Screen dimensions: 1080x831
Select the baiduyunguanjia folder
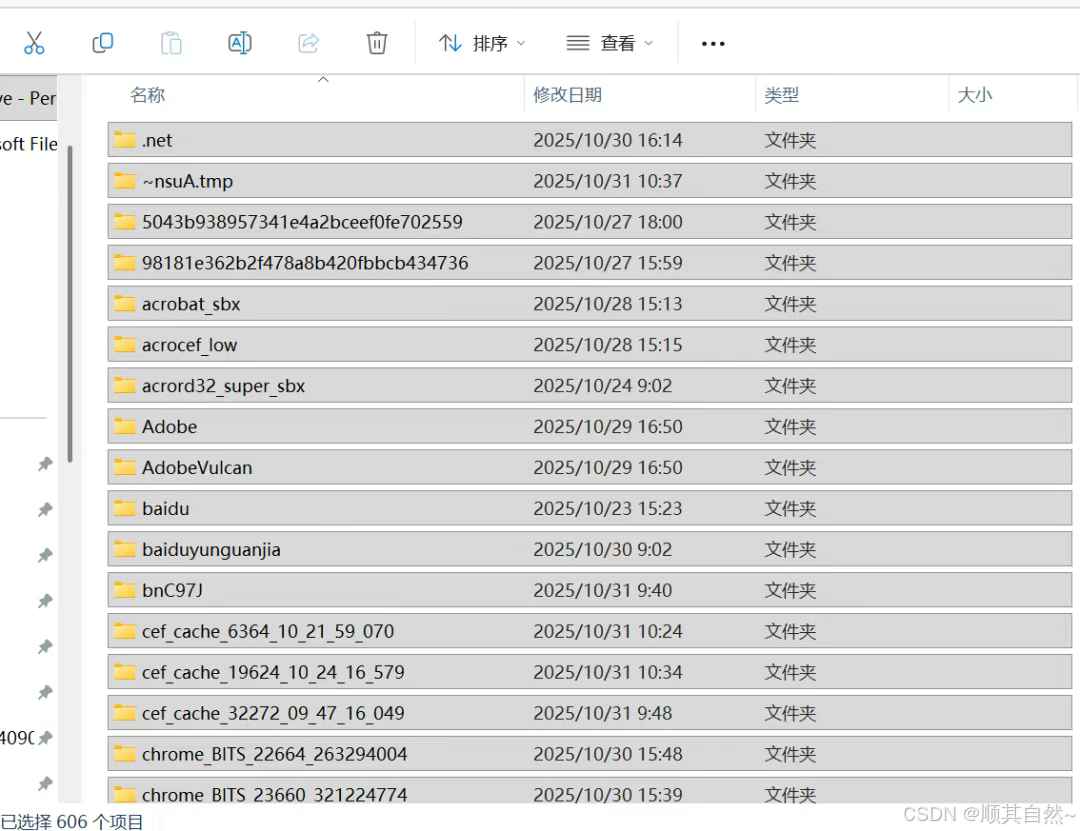pyautogui.click(x=212, y=549)
